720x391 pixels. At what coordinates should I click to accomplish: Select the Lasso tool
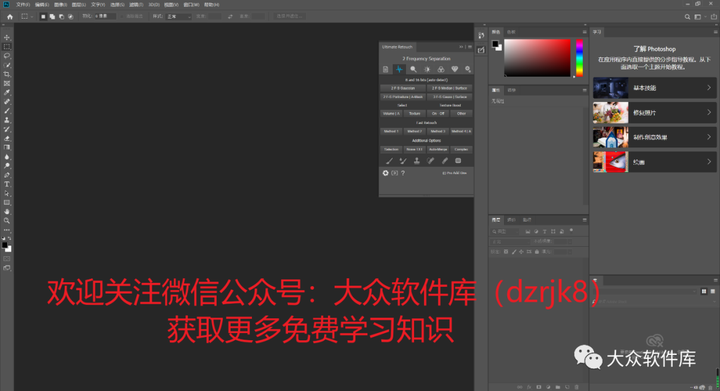[x=7, y=56]
